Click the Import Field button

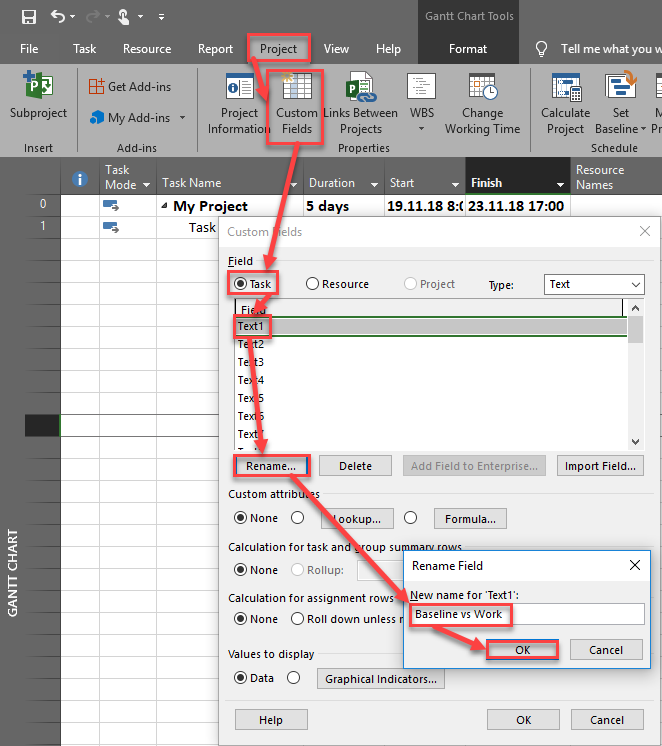tap(599, 466)
